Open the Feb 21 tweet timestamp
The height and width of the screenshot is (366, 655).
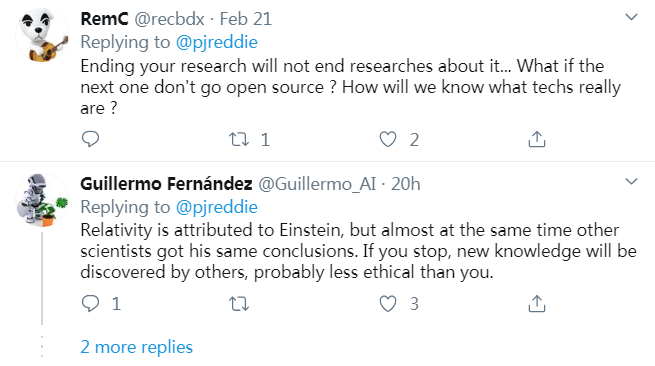246,19
